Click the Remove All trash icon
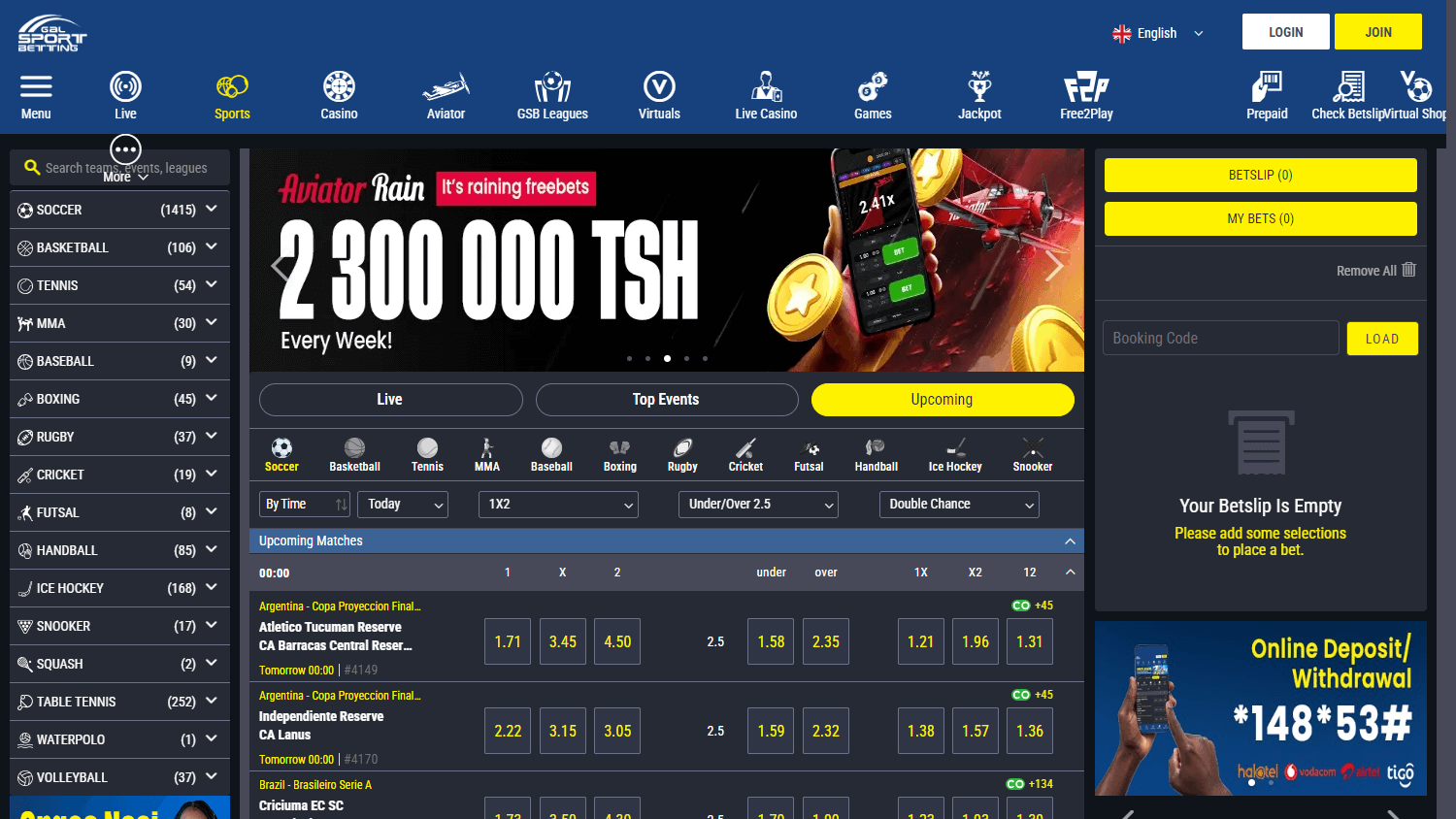 1409,270
